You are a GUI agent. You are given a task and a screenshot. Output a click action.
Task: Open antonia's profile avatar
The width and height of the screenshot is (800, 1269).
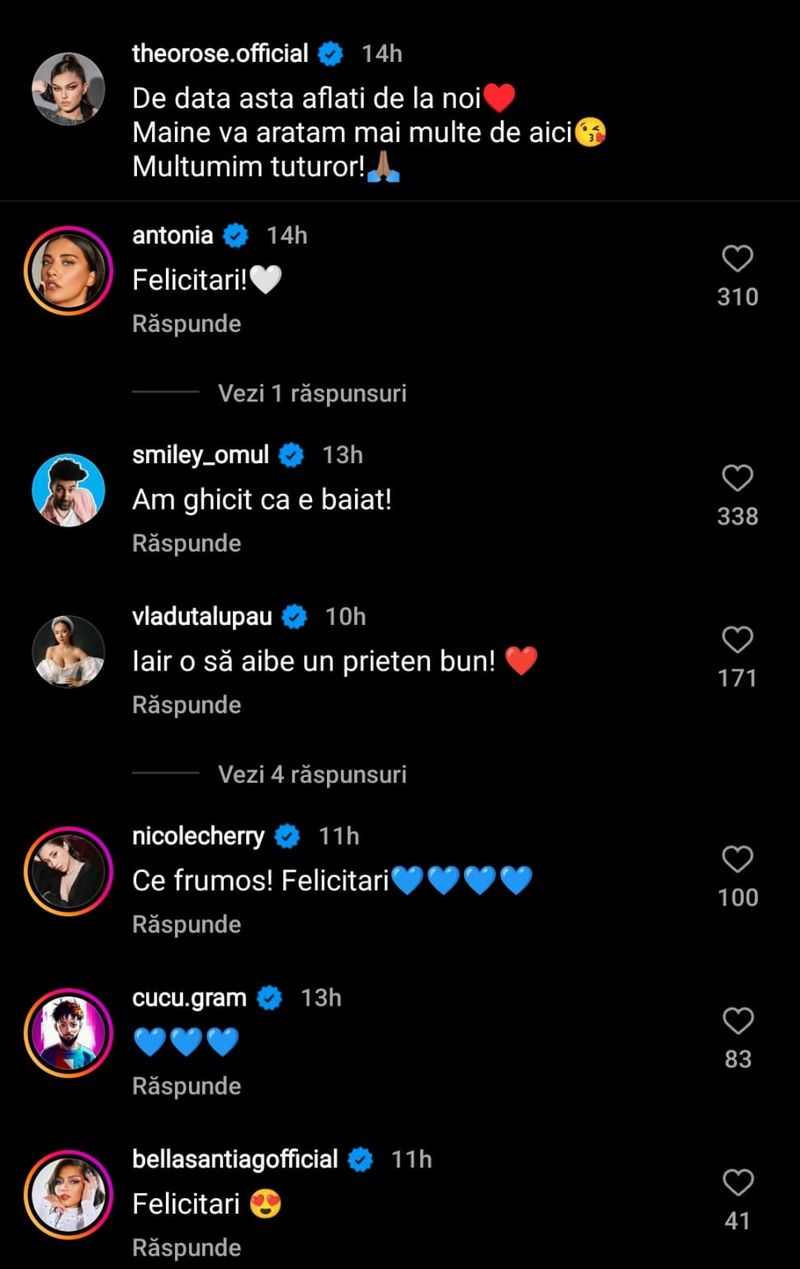68,270
